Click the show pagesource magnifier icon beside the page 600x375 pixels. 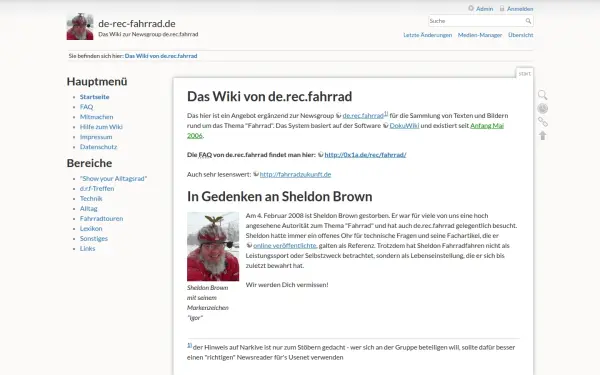(x=543, y=95)
